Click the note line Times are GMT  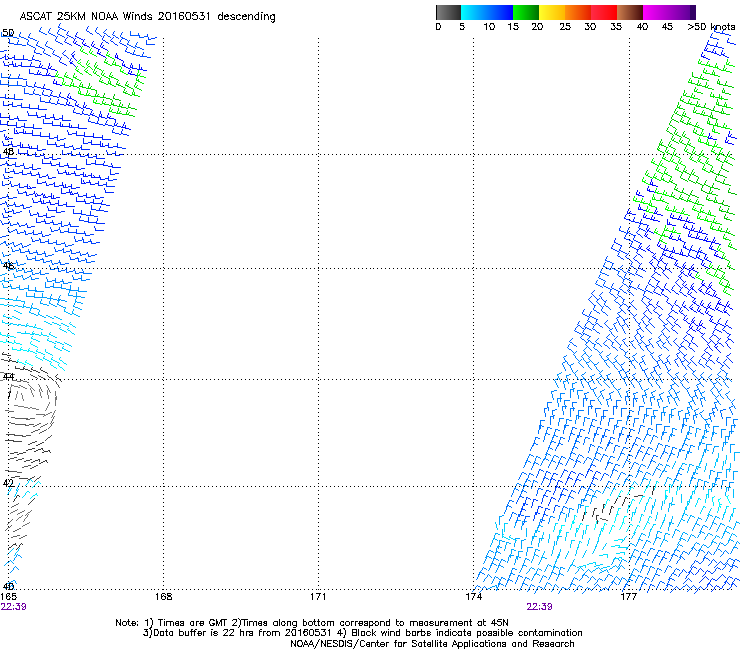coord(312,623)
